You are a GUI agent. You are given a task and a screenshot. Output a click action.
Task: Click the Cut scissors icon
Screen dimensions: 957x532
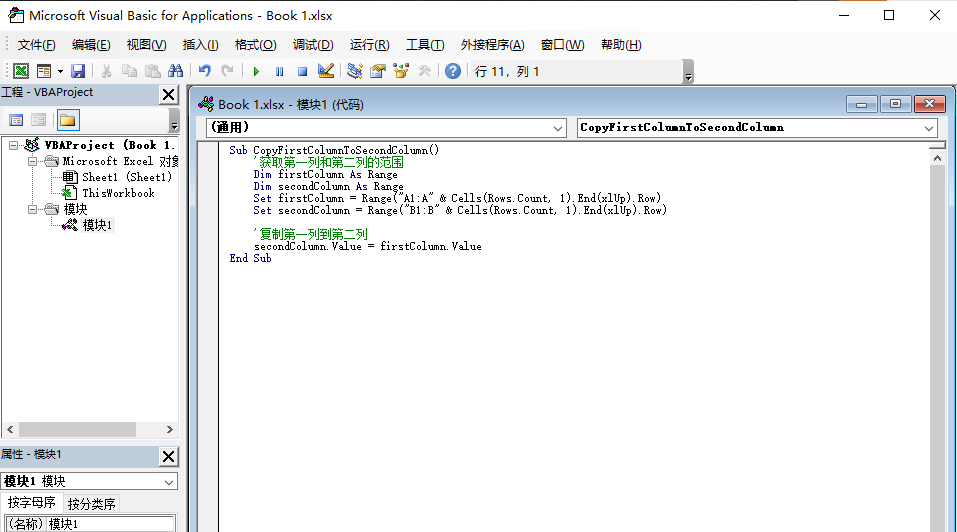106,71
